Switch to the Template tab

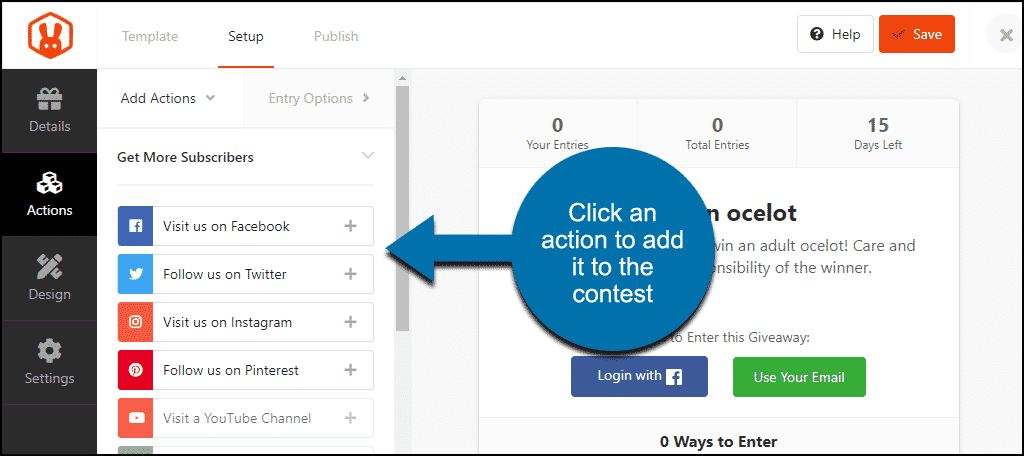click(x=150, y=36)
